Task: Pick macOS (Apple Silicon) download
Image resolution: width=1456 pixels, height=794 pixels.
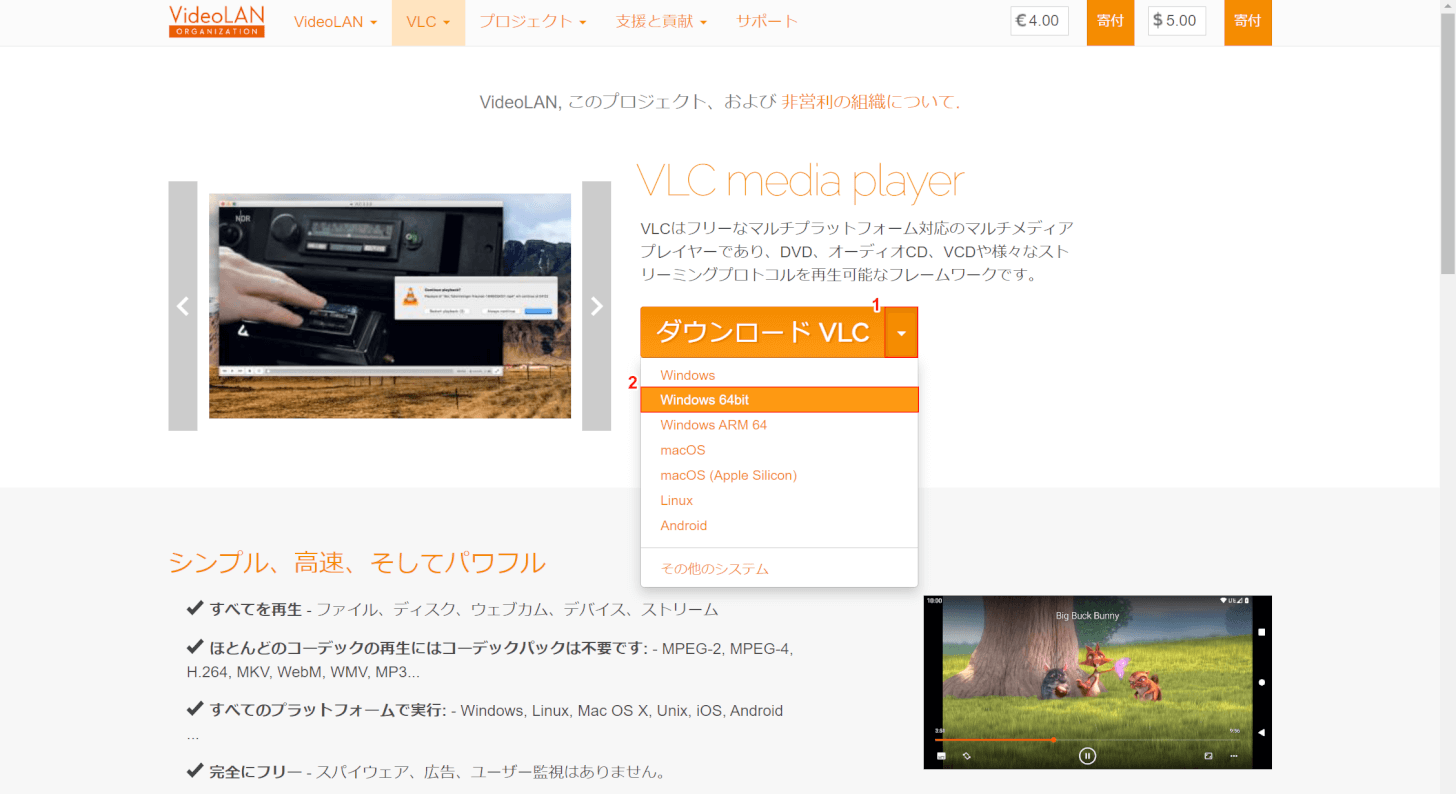Action: [779, 475]
